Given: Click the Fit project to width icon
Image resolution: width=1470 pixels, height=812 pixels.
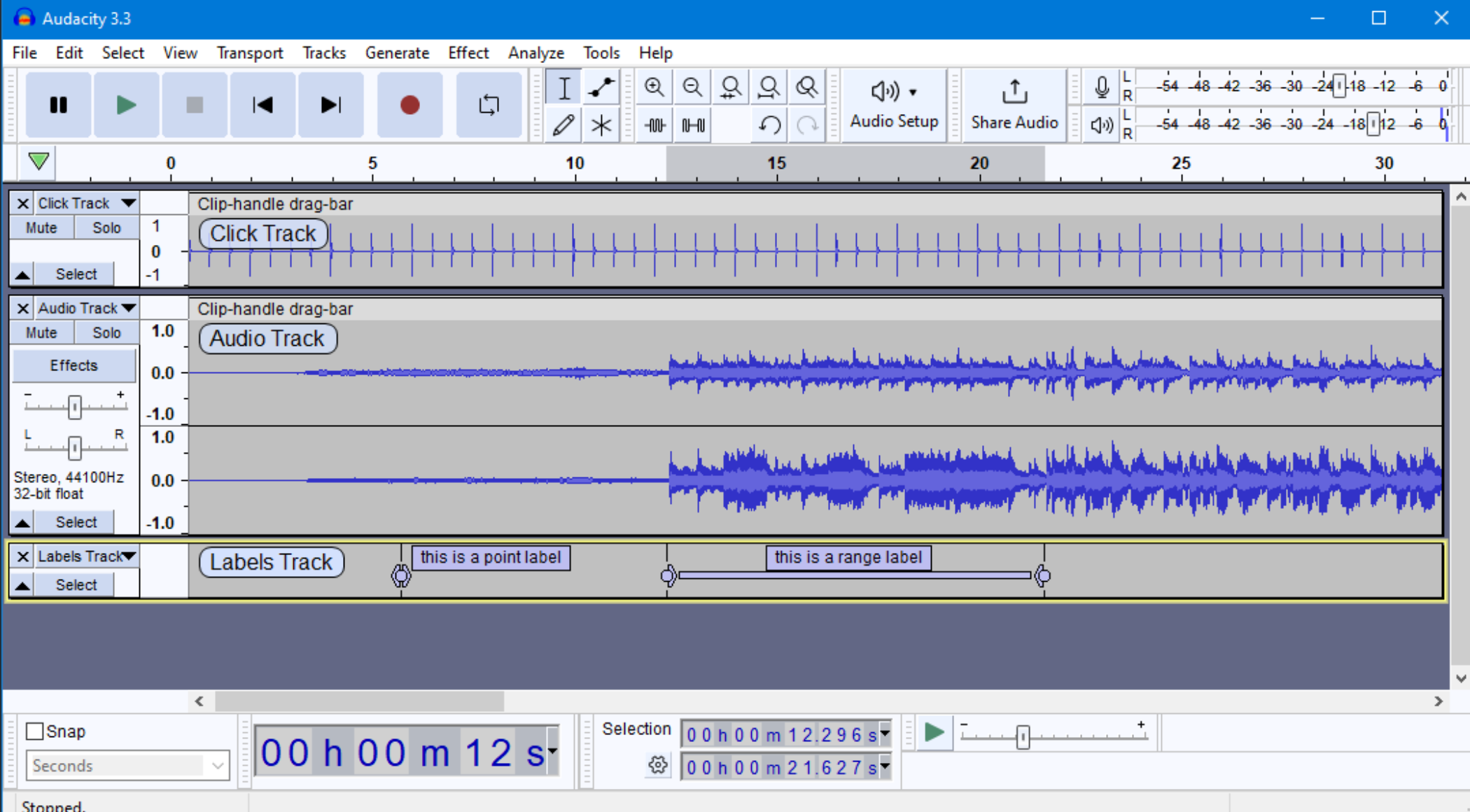Looking at the screenshot, I should point(769,87).
